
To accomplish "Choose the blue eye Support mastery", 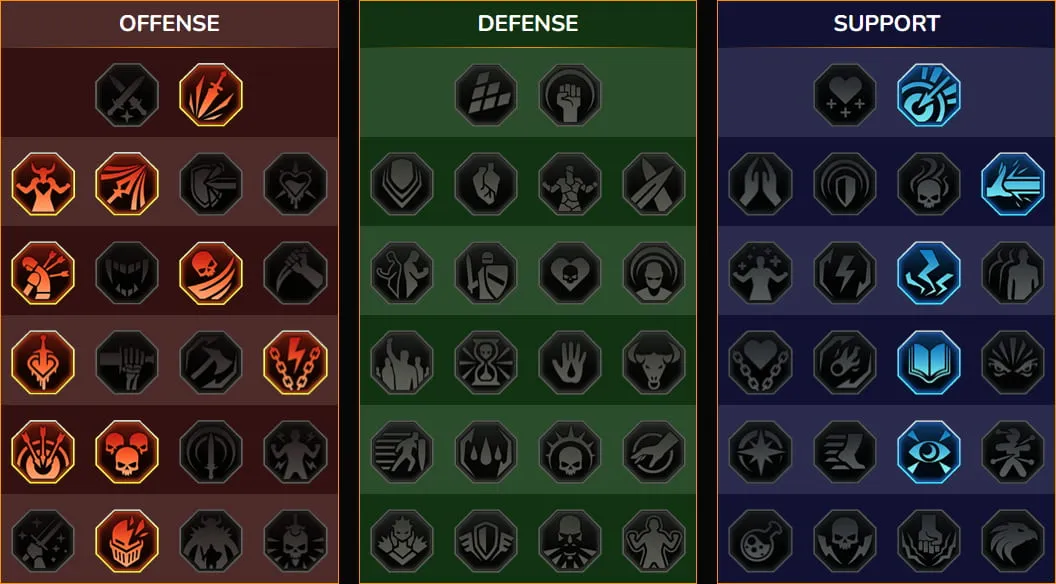I will 929,452.
